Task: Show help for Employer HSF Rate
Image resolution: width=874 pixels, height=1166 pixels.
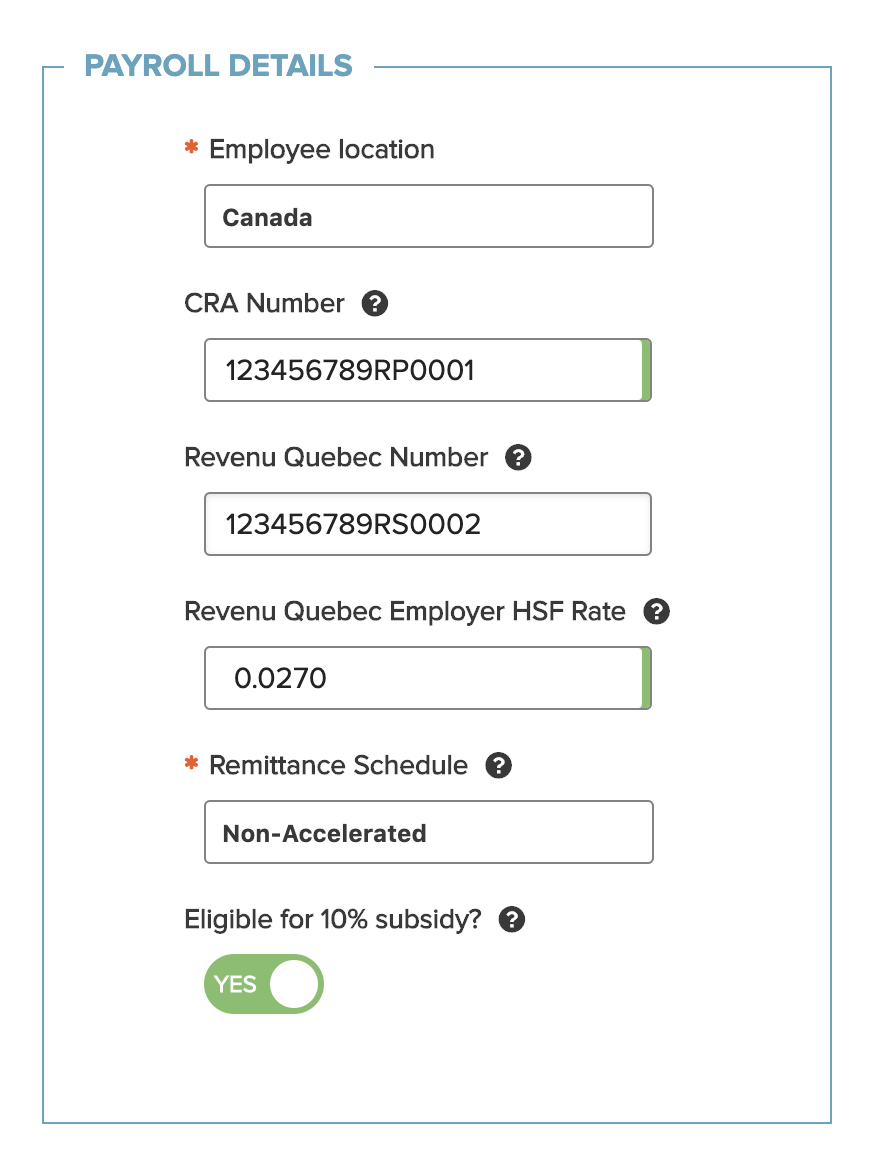Action: pyautogui.click(x=657, y=611)
